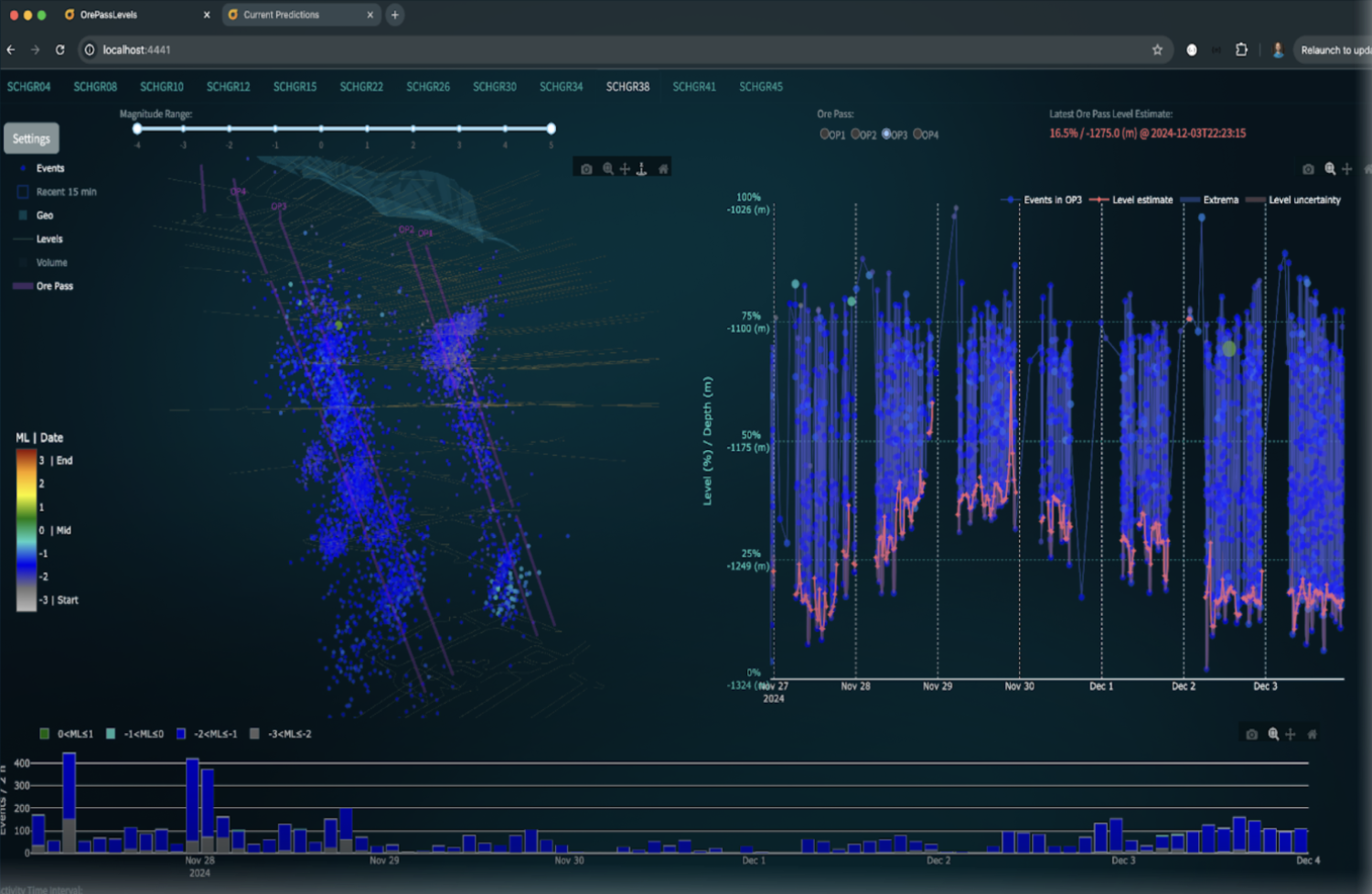Screen dimensions: 1372x894
Task: Click the rotate tool in 3D toolbar
Action: [642, 169]
